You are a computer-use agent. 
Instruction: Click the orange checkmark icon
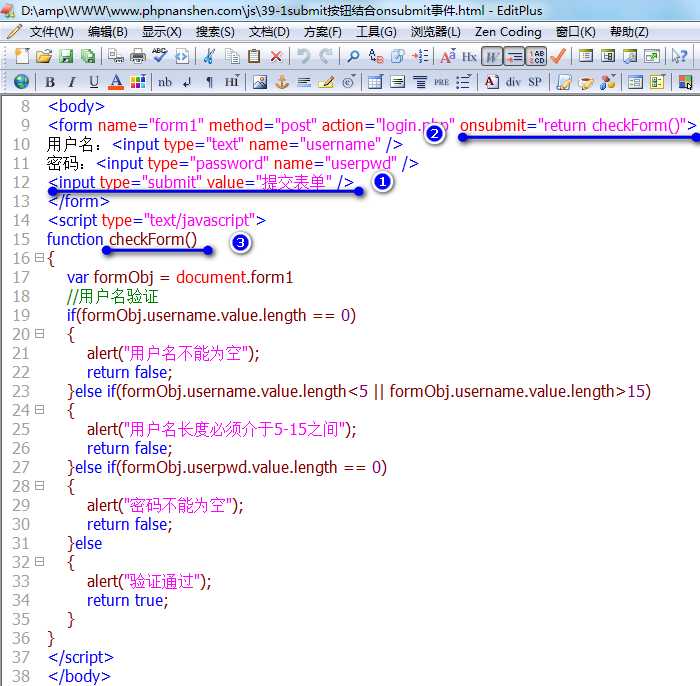[558, 56]
